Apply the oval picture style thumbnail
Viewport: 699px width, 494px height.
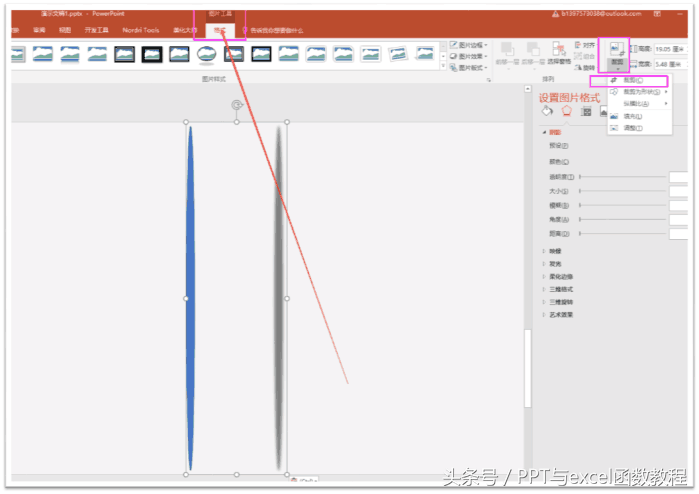(x=206, y=54)
